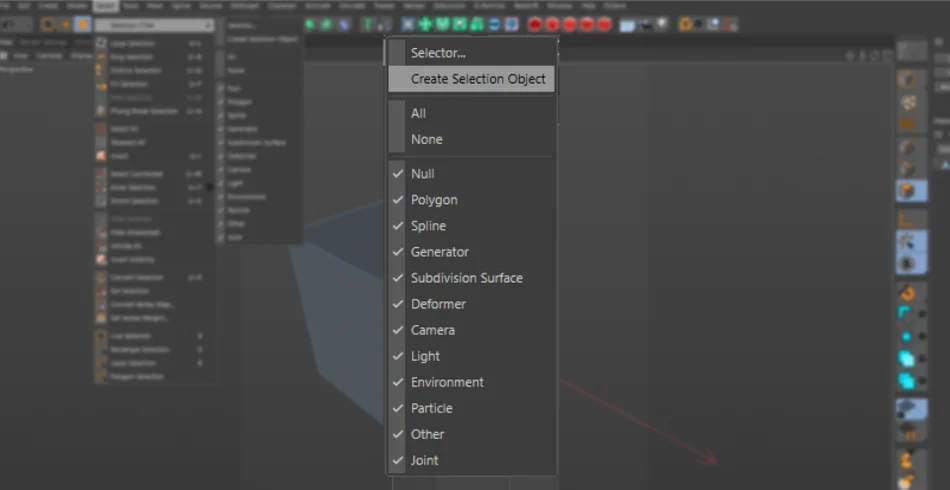Expand the Selection Filter submenu entry
The height and width of the screenshot is (490, 950).
click(154, 25)
